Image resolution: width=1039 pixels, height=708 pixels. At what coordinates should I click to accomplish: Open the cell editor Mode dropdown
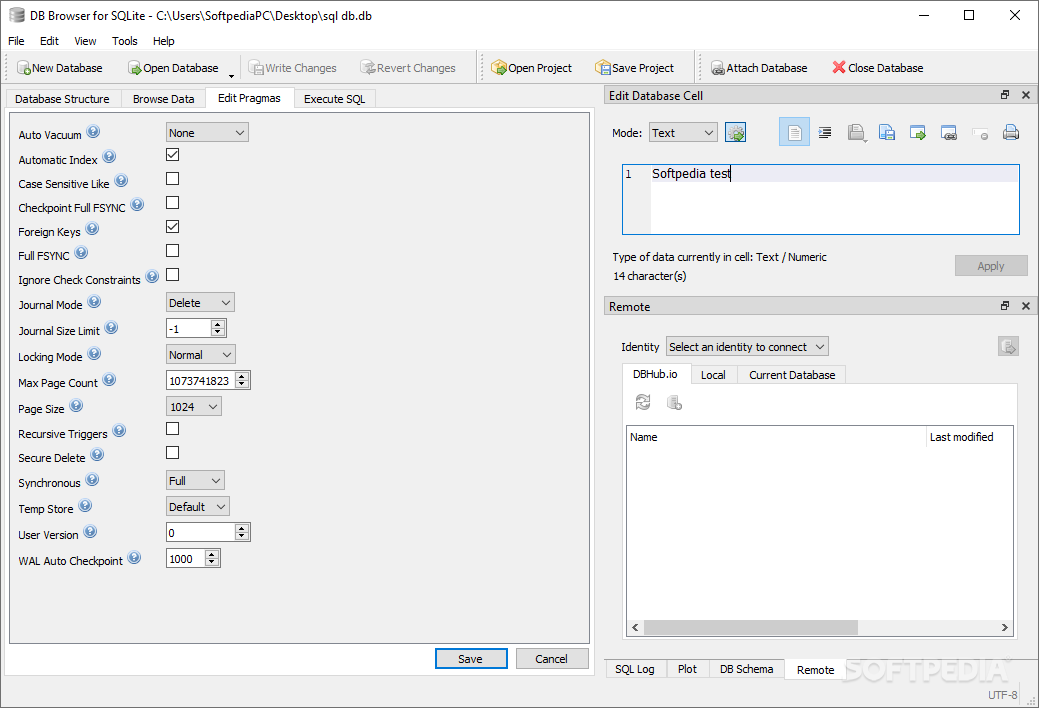click(683, 133)
